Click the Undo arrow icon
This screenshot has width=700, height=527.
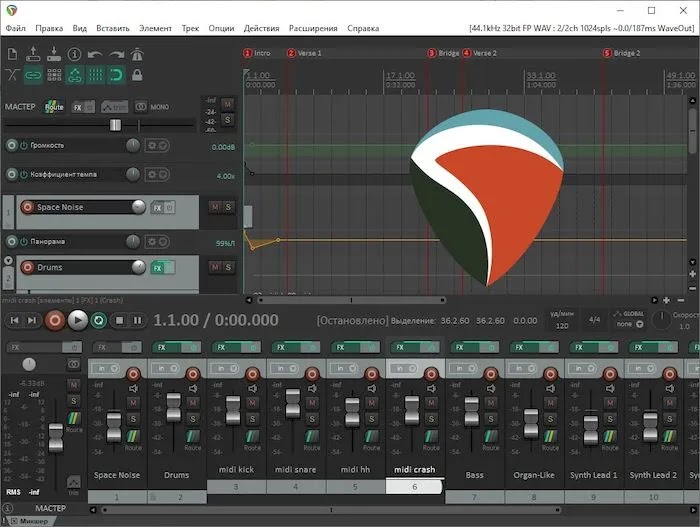tap(95, 54)
